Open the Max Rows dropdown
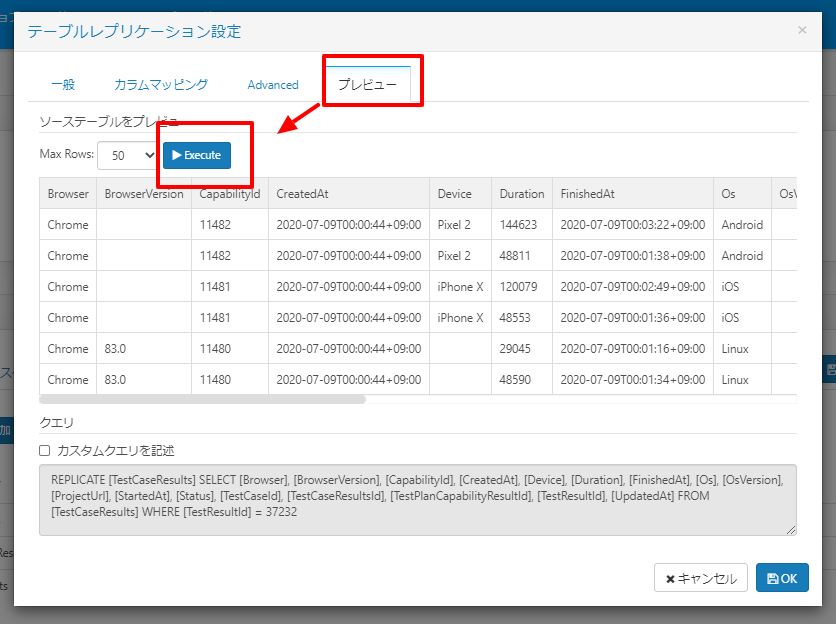This screenshot has width=836, height=624. point(127,155)
